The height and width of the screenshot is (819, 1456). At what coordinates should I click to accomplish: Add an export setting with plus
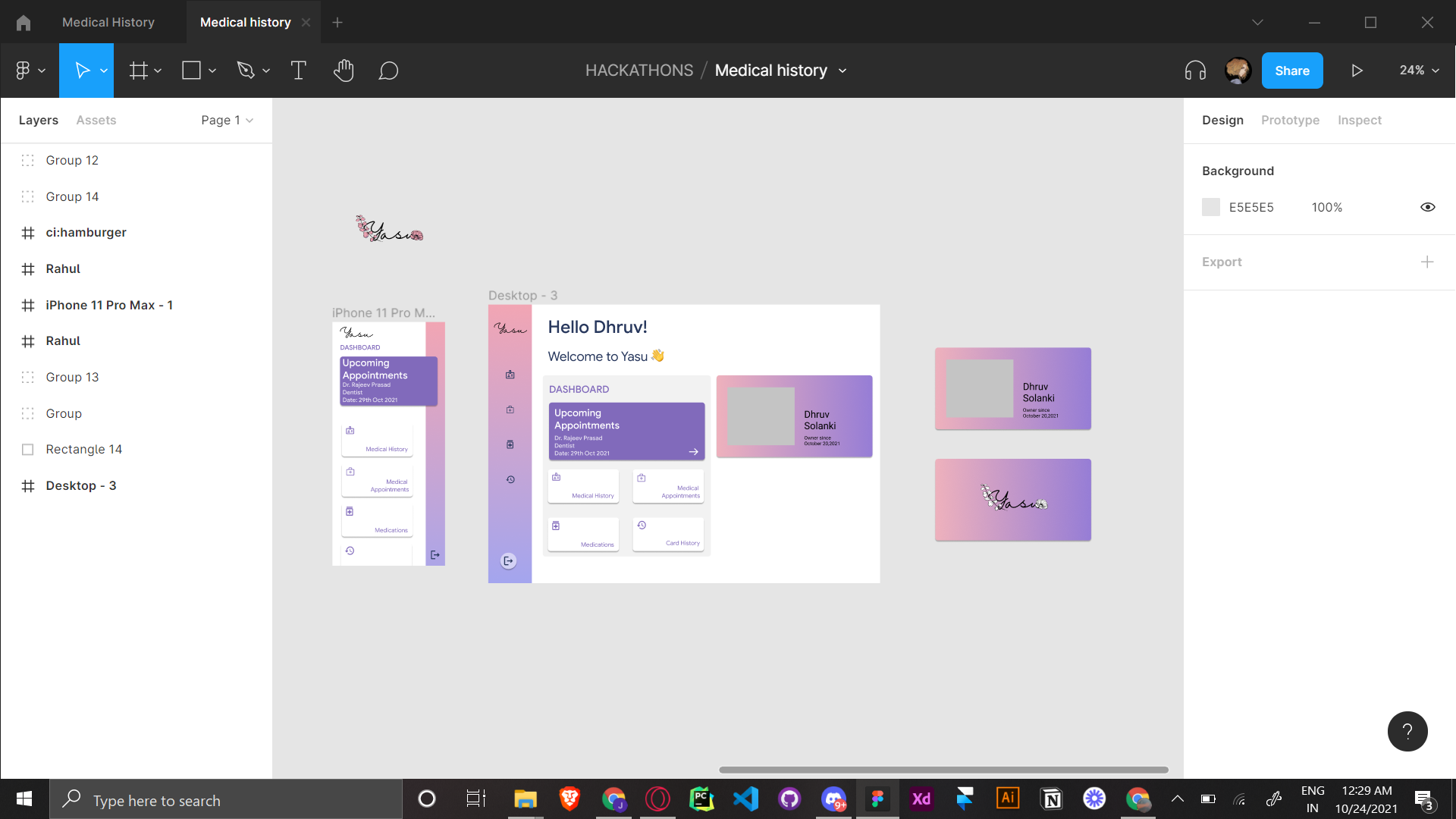coord(1426,262)
